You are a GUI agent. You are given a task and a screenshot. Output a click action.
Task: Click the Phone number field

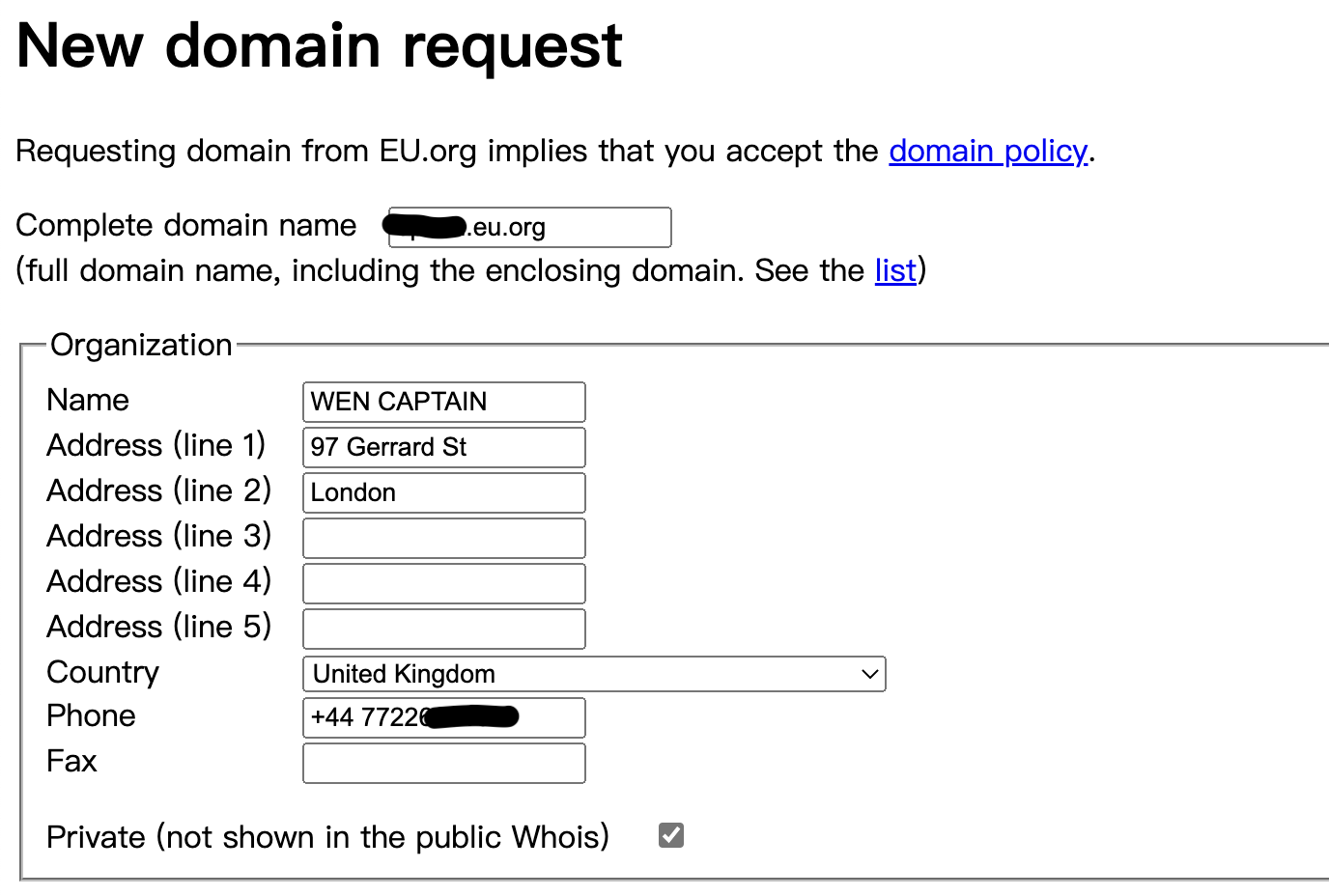coord(443,717)
